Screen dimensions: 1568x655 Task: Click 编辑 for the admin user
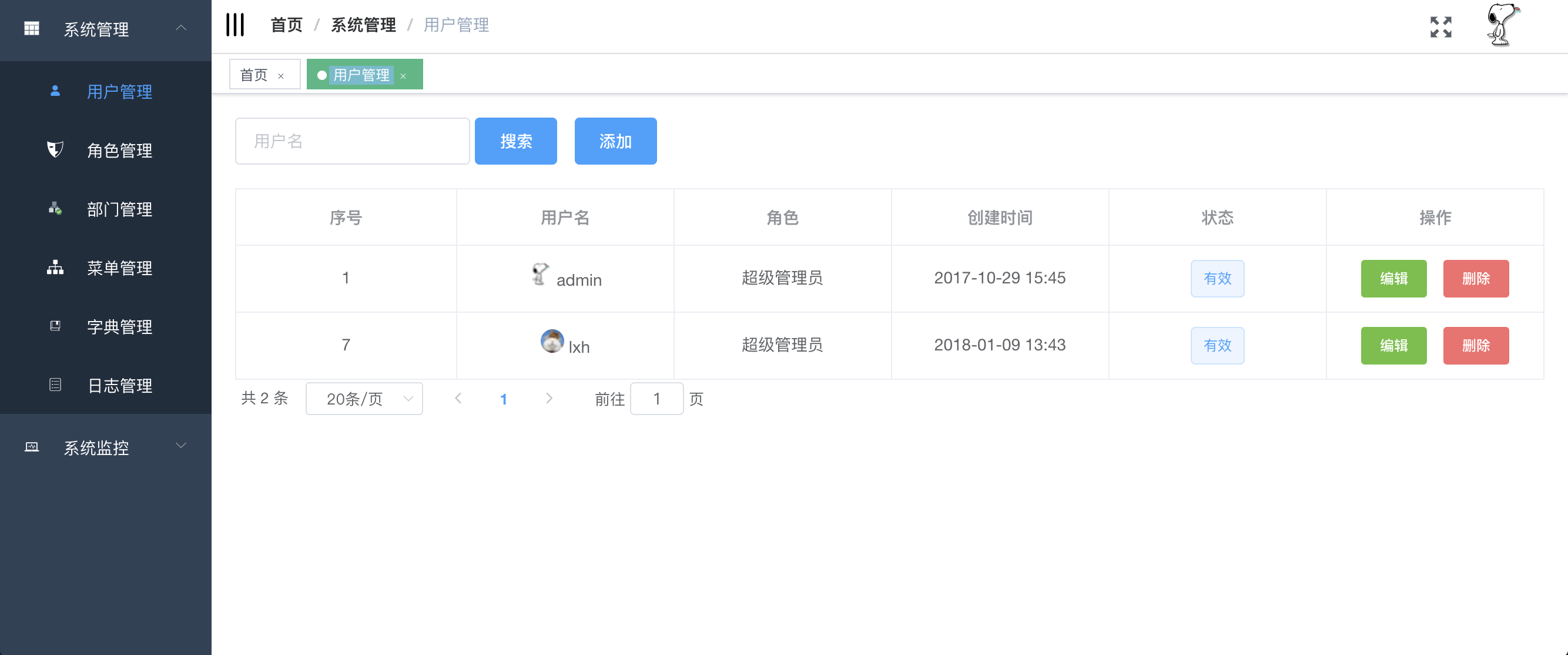(x=1393, y=278)
